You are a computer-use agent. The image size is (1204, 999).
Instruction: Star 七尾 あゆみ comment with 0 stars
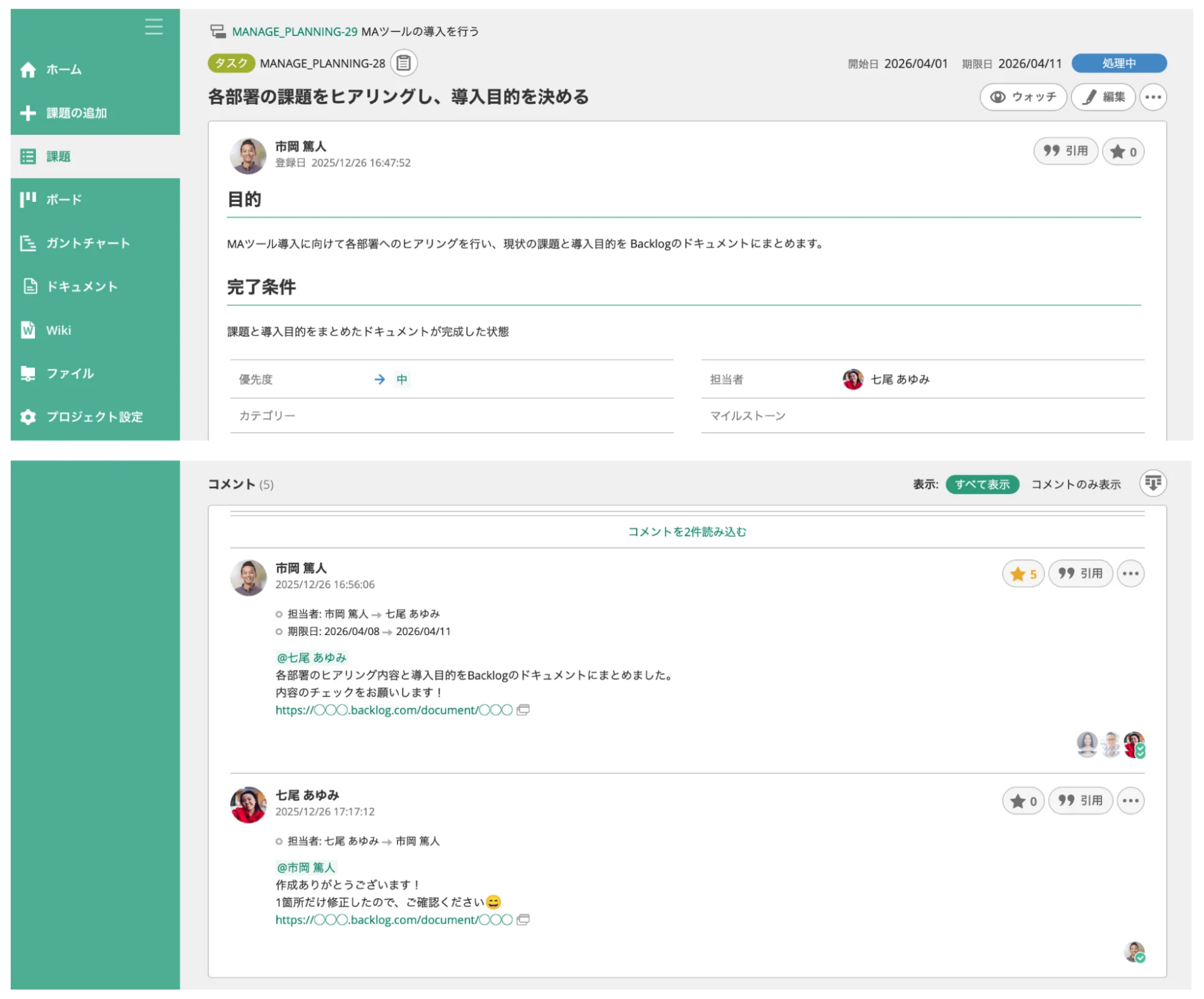(x=1023, y=801)
